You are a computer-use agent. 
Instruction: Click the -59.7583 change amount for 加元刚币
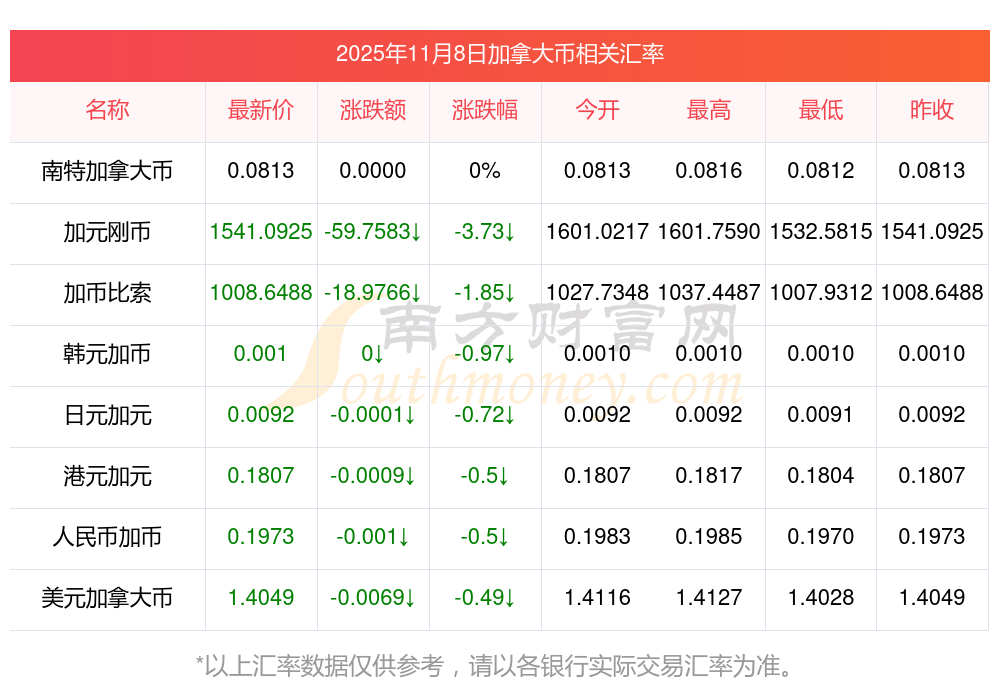point(373,232)
